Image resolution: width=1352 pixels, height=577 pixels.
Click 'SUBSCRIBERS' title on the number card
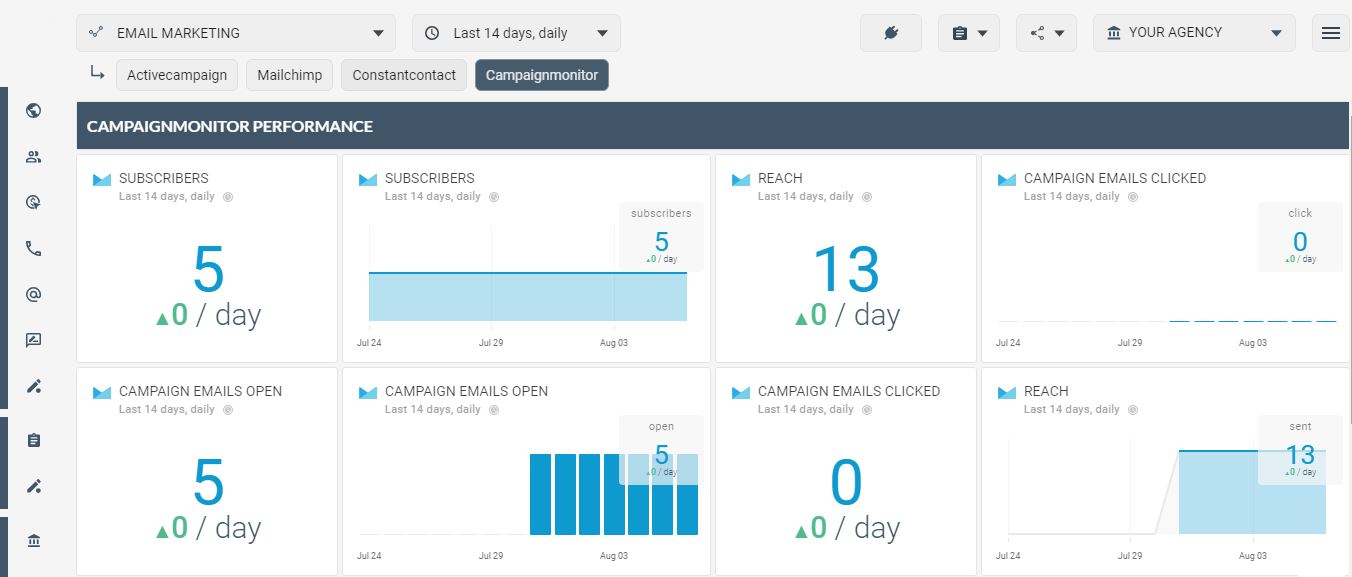click(164, 178)
